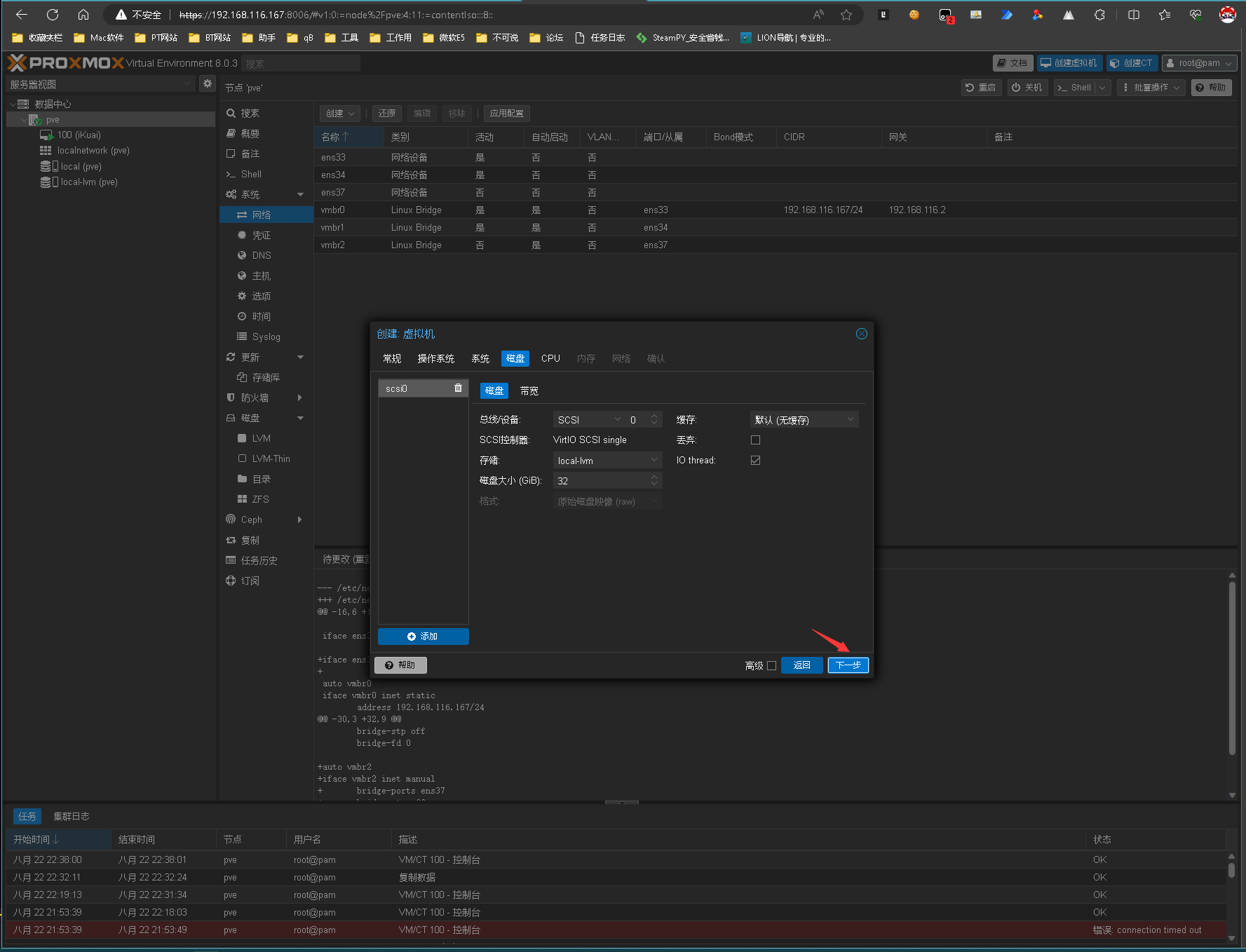The image size is (1246, 952).
Task: Enable the 丢弃 (Discard) checkbox
Action: pyautogui.click(x=755, y=440)
